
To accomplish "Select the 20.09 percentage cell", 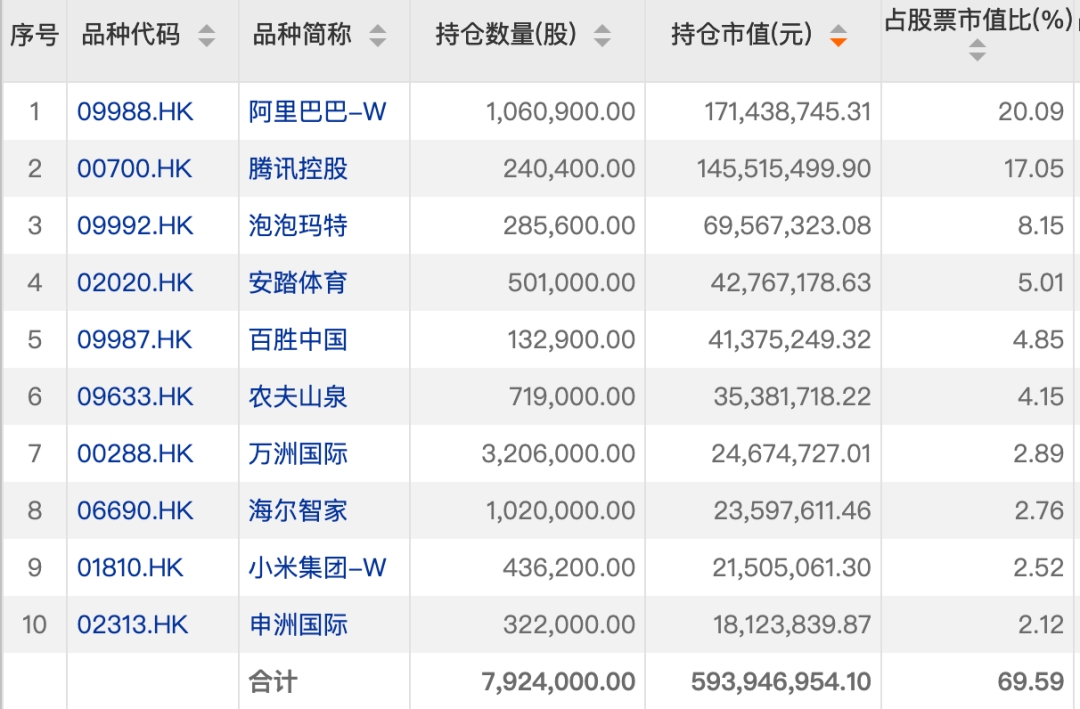I will tap(1031, 112).
